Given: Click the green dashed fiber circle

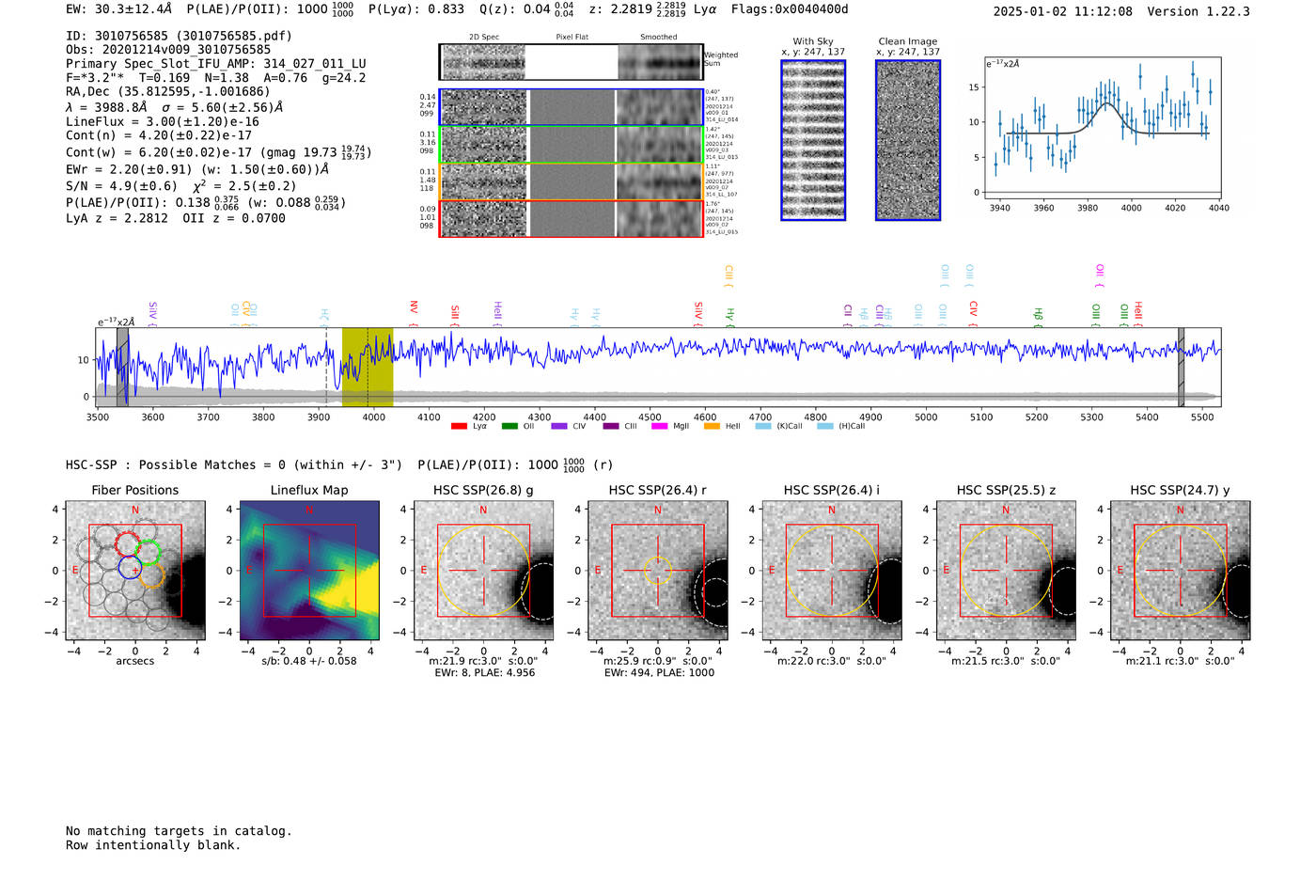Looking at the screenshot, I should (149, 552).
